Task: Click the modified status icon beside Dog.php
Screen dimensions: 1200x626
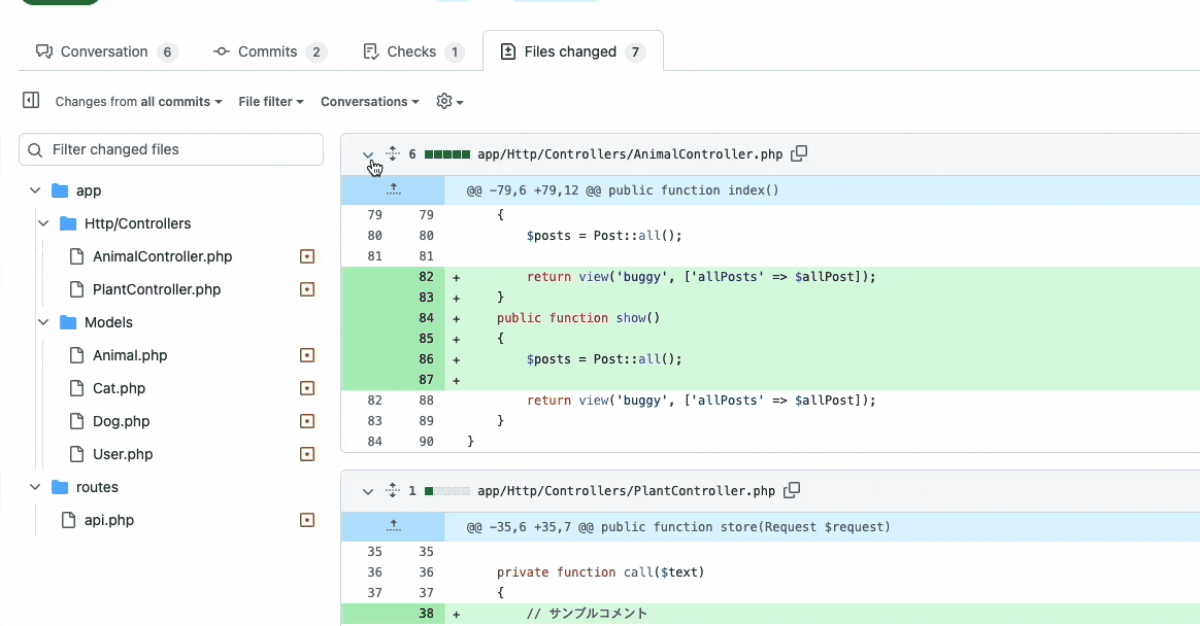Action: point(307,422)
